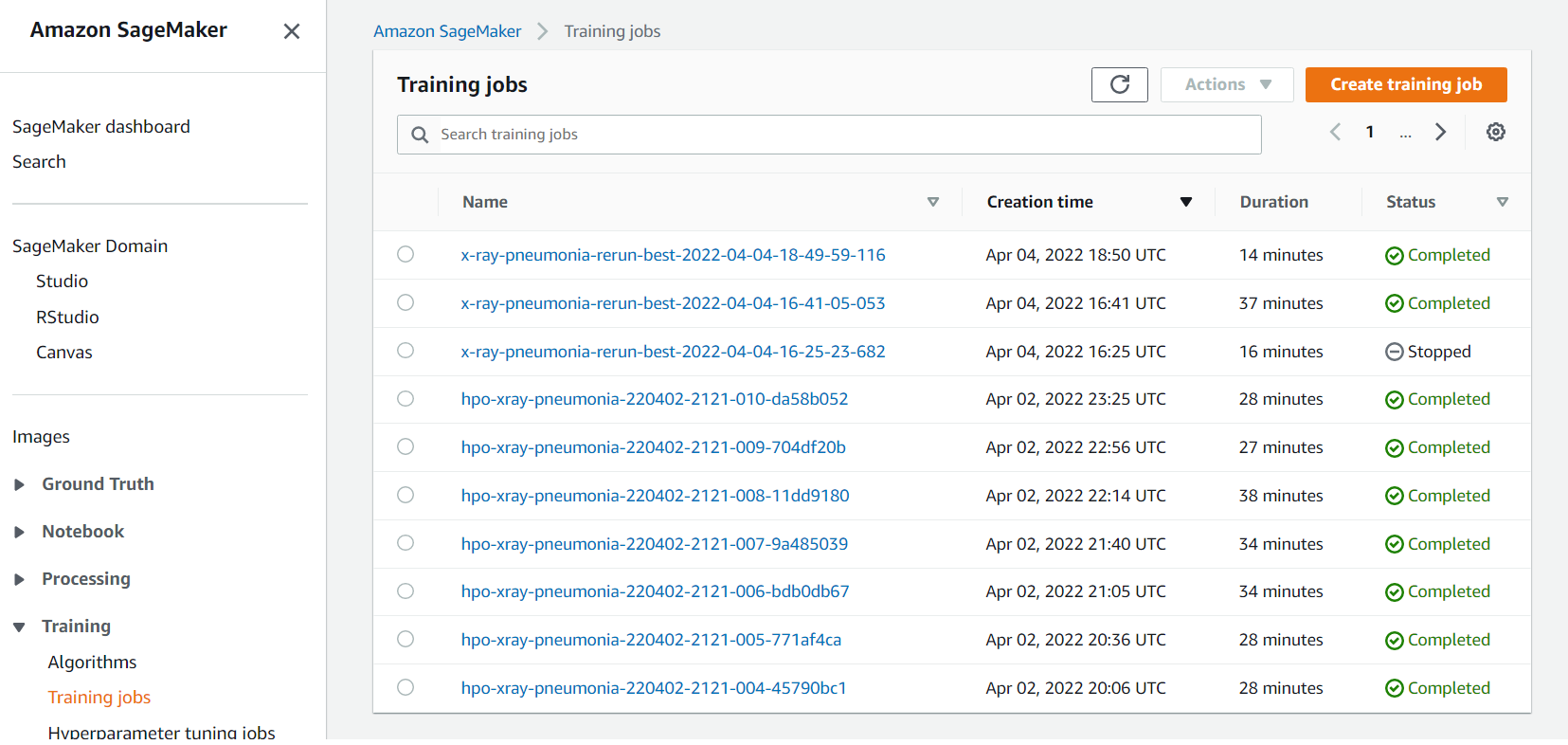This screenshot has width=1568, height=745.
Task: Click the Stopped status of the 16:25 UTC job
Action: pos(1428,352)
